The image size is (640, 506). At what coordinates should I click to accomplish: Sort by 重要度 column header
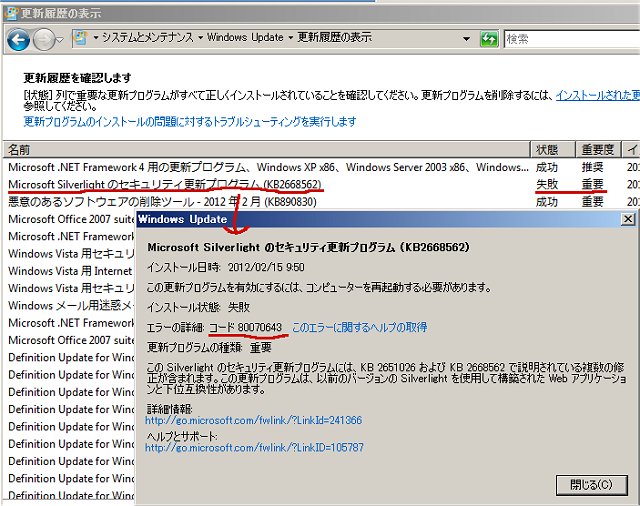(x=598, y=150)
